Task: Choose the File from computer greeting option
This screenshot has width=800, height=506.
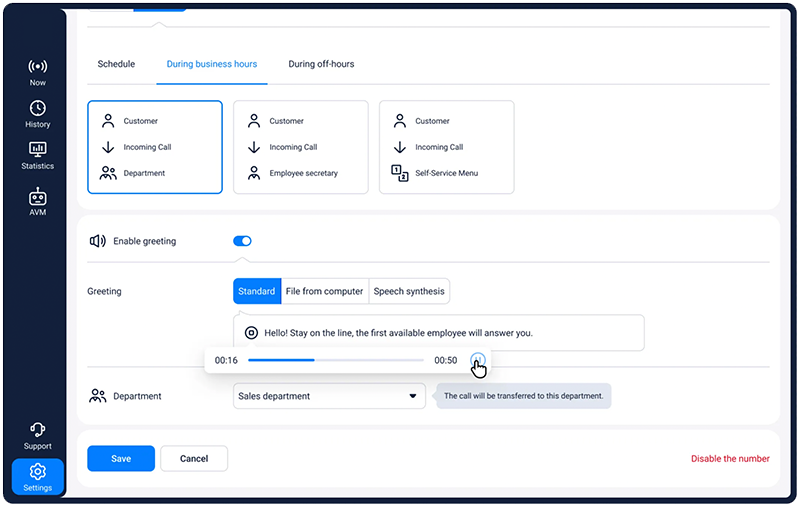Action: coord(325,291)
